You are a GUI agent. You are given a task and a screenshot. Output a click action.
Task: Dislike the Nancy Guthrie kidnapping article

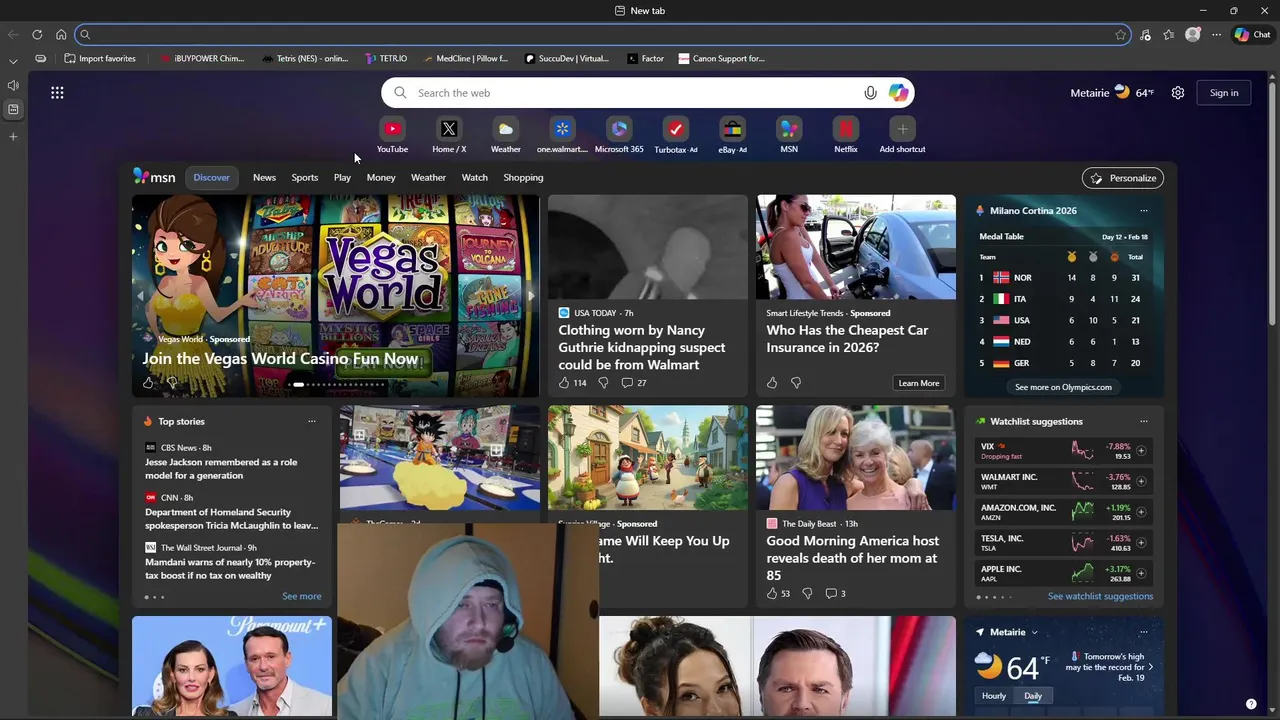603,383
